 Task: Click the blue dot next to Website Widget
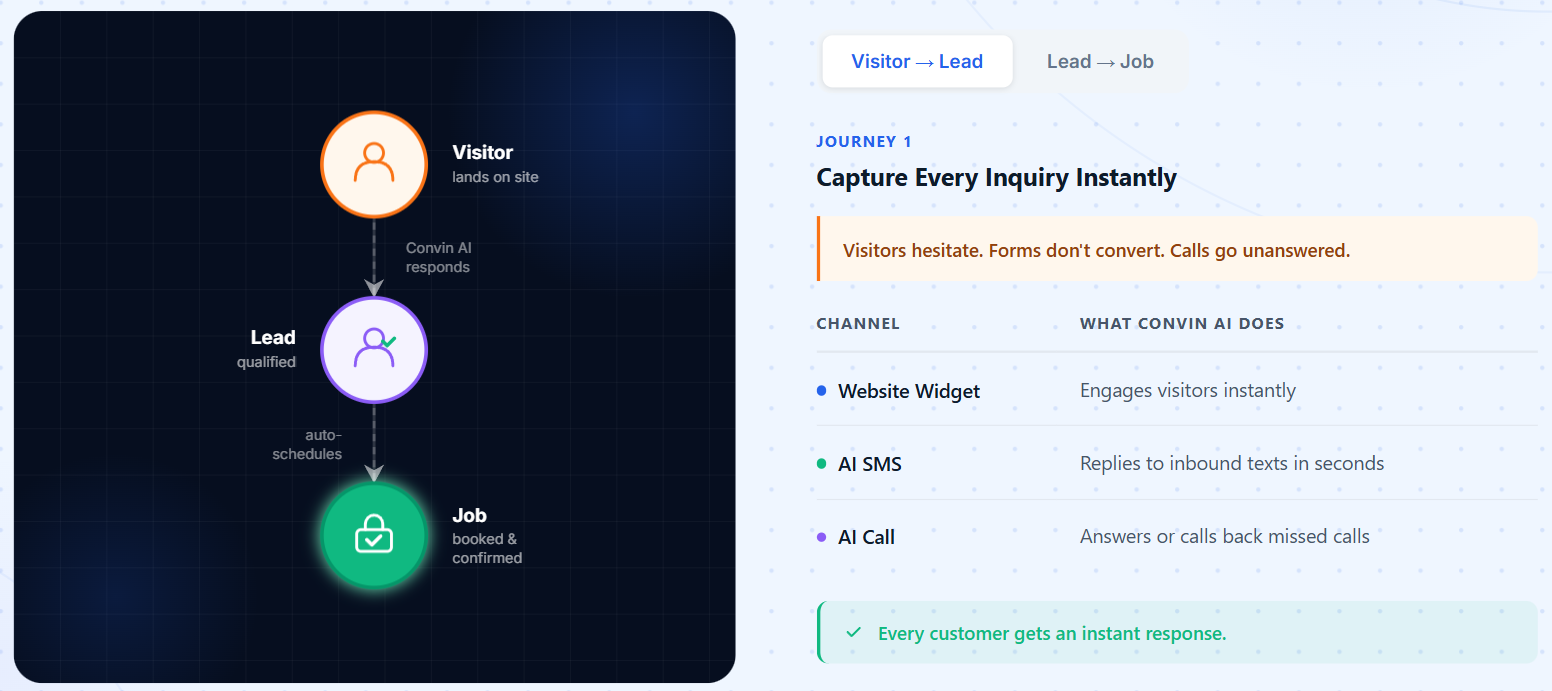coord(822,391)
